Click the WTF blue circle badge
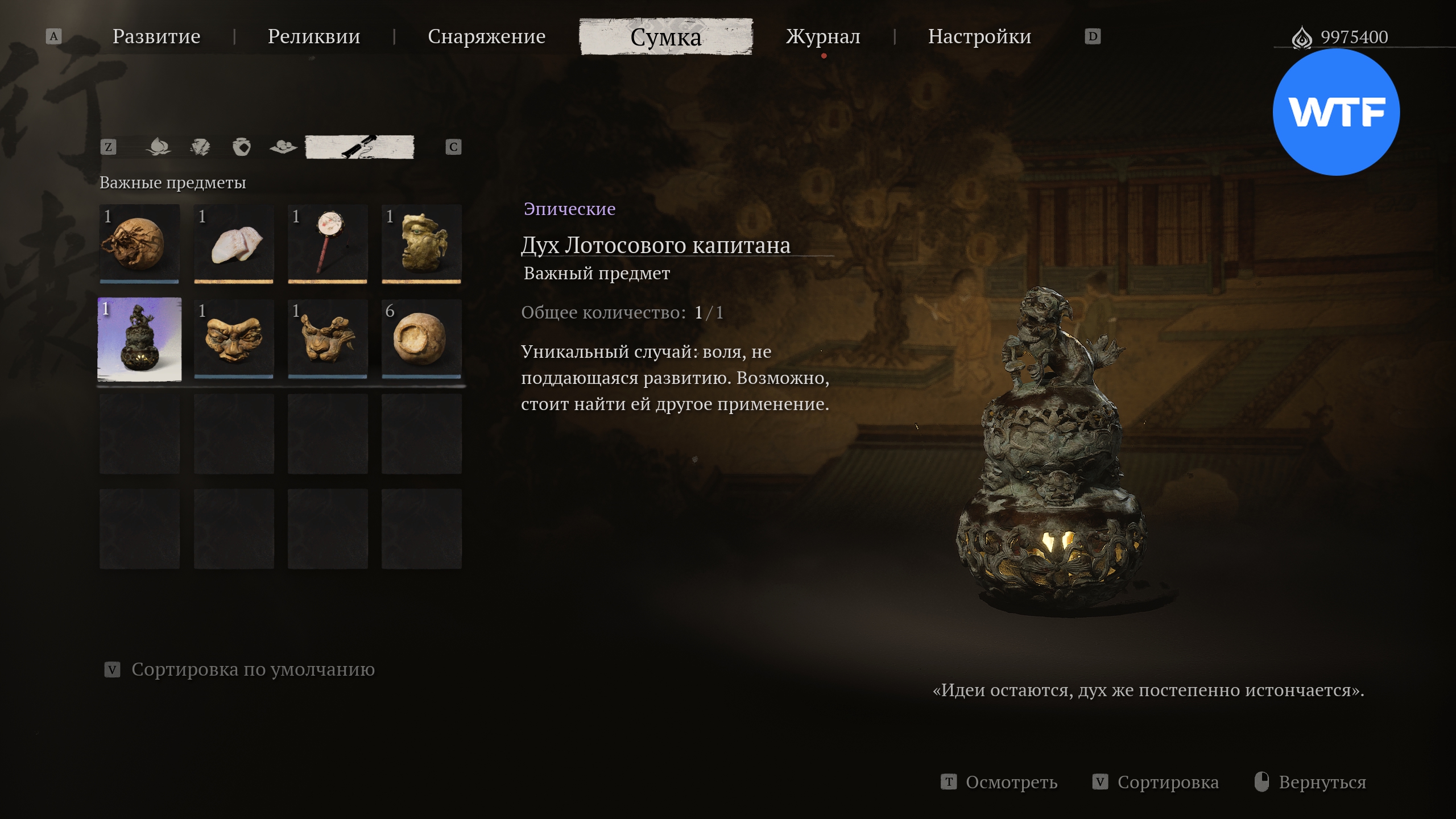The width and height of the screenshot is (1456, 819). coord(1336,112)
